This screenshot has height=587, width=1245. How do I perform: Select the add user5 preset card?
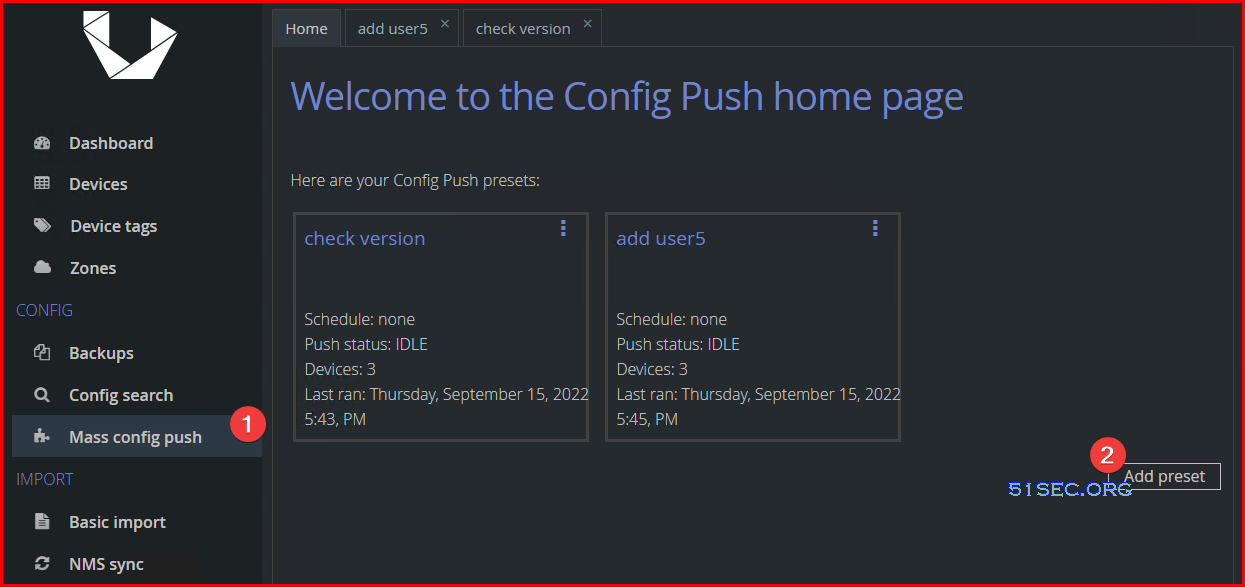753,327
